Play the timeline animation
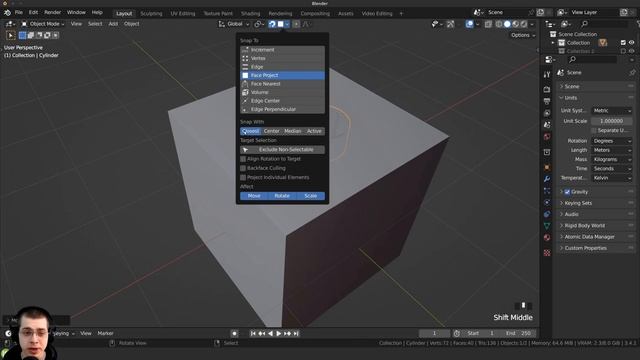Image resolution: width=640 pixels, height=360 pixels. tap(279, 333)
